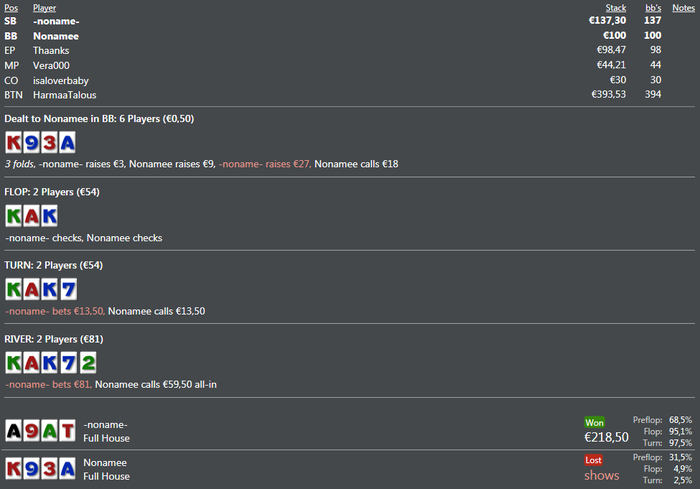Click the Stack column header
Viewport: 700px width, 489px height.
click(x=616, y=7)
